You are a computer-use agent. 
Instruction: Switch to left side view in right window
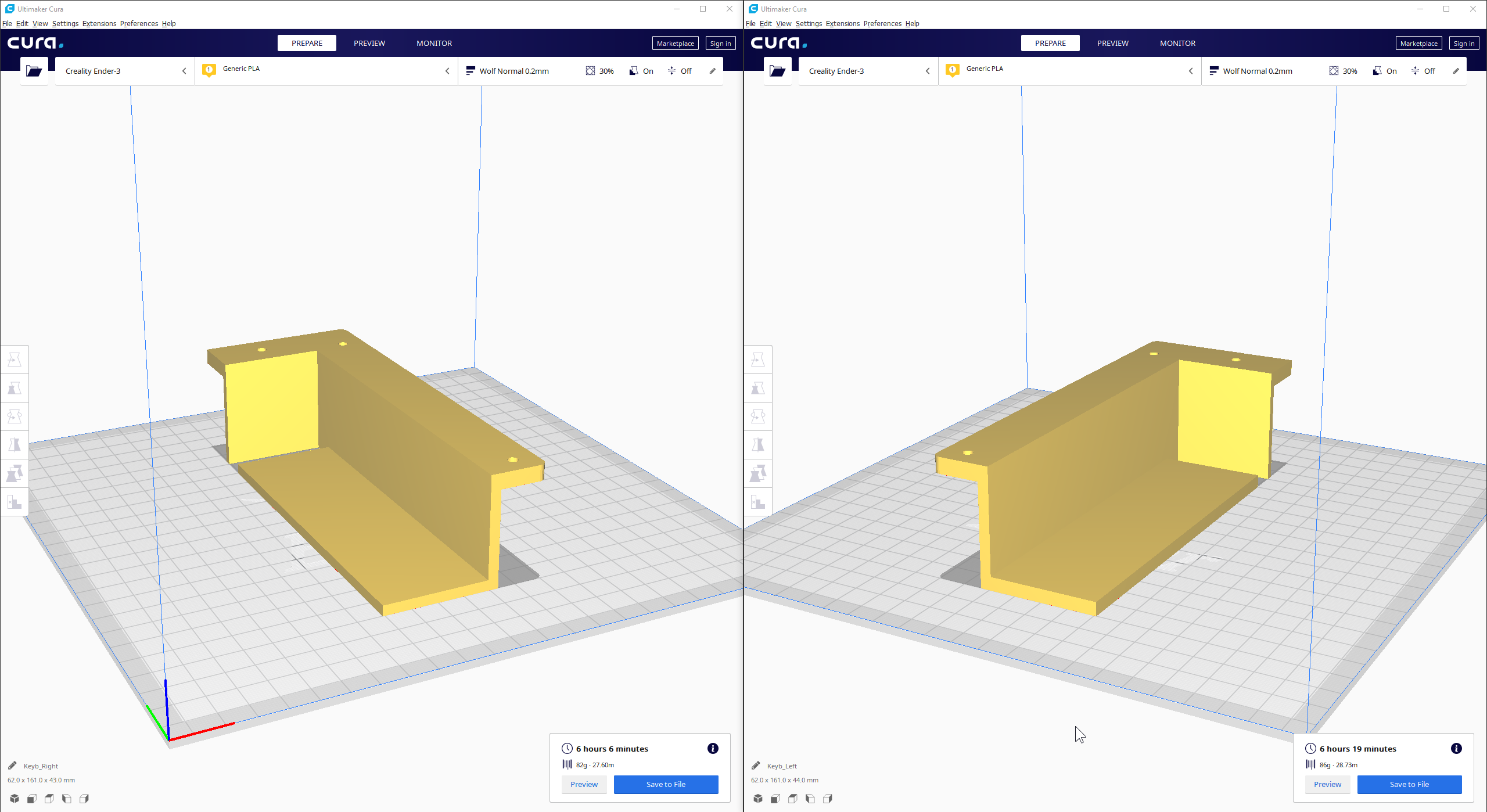click(810, 799)
